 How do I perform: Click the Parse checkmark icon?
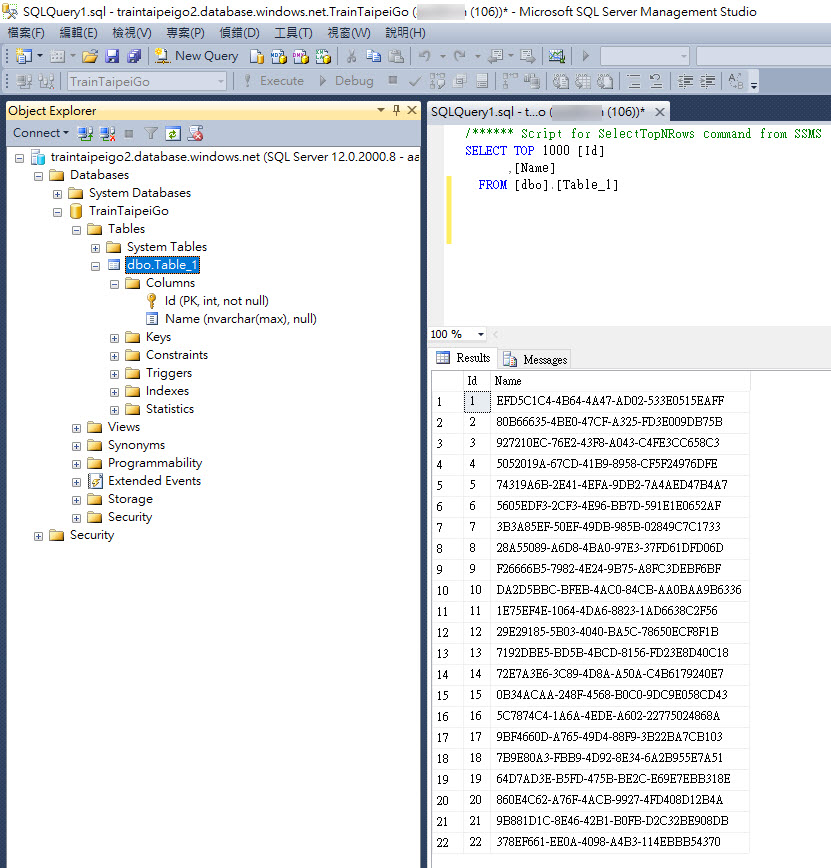pos(414,81)
